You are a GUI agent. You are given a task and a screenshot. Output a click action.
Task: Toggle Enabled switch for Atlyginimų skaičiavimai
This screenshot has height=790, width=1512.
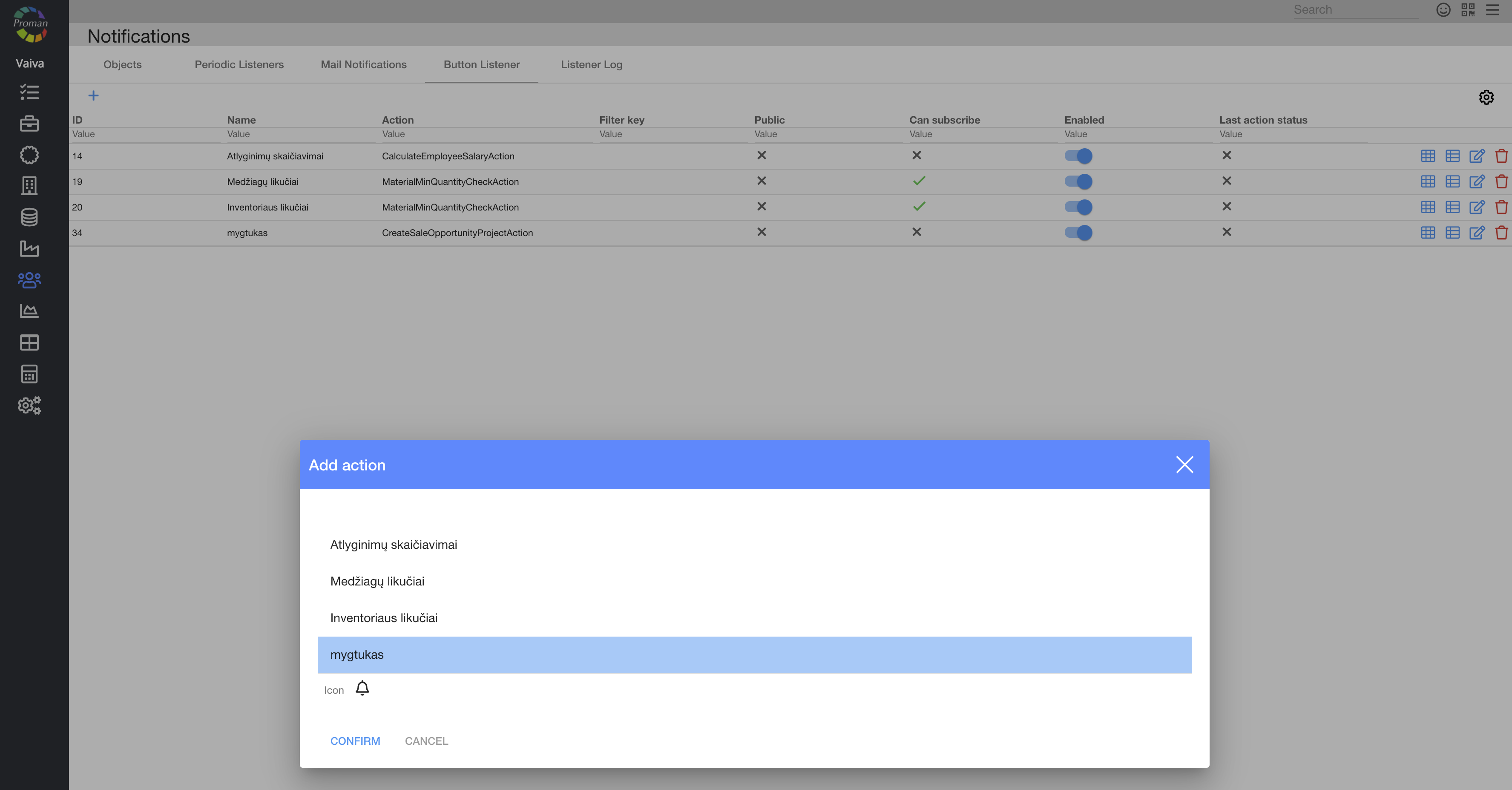1078,156
